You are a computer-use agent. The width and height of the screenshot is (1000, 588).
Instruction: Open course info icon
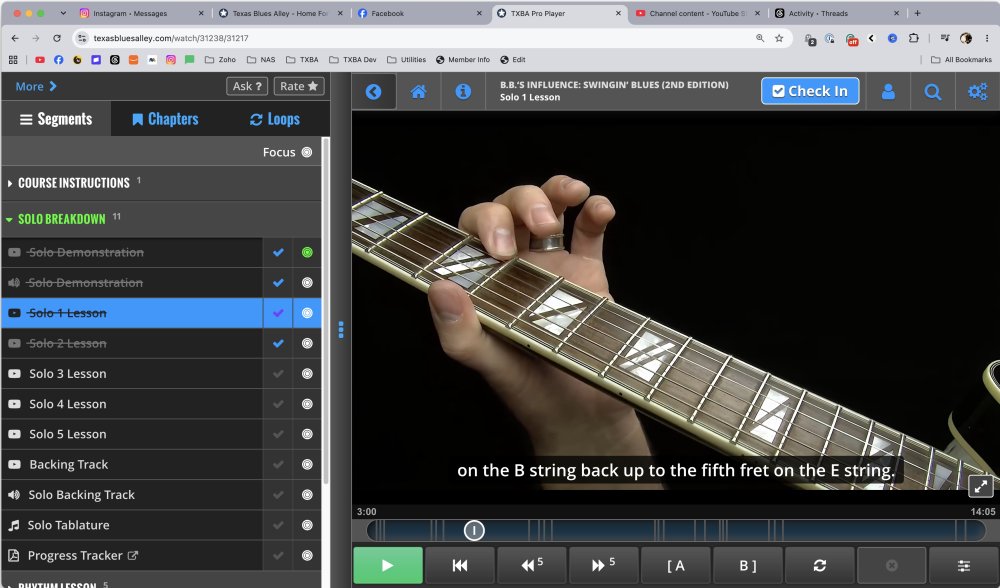(463, 92)
